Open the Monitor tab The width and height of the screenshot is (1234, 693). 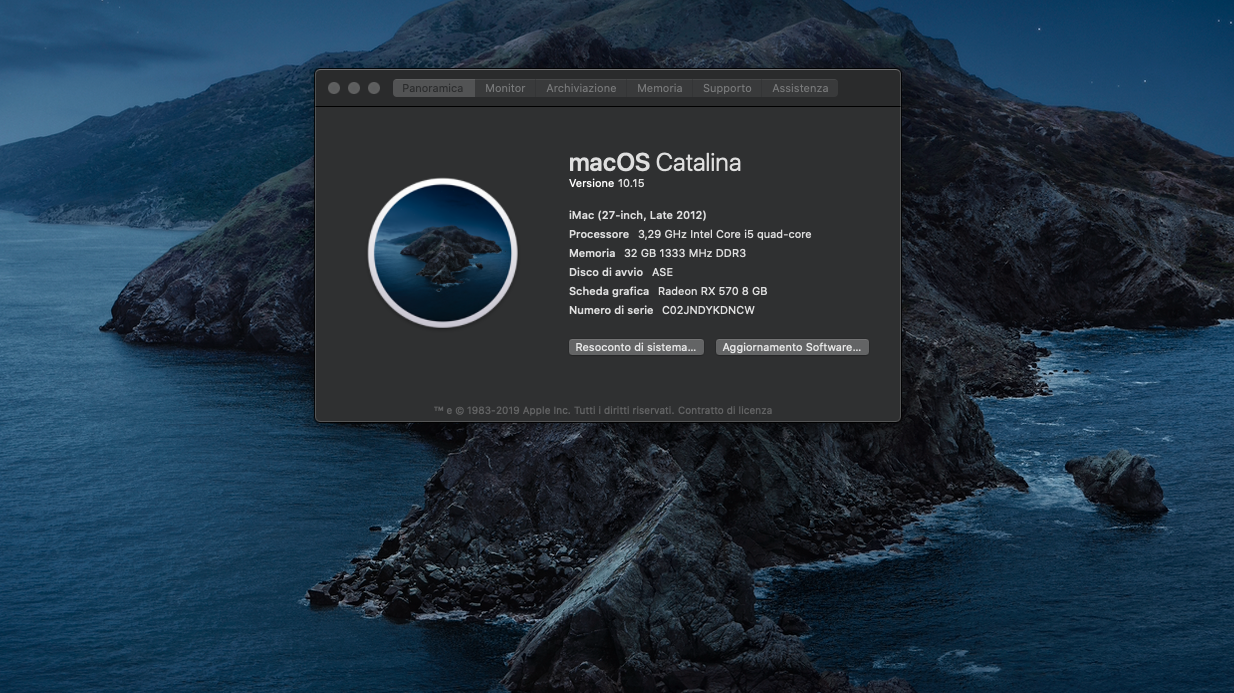tap(505, 88)
